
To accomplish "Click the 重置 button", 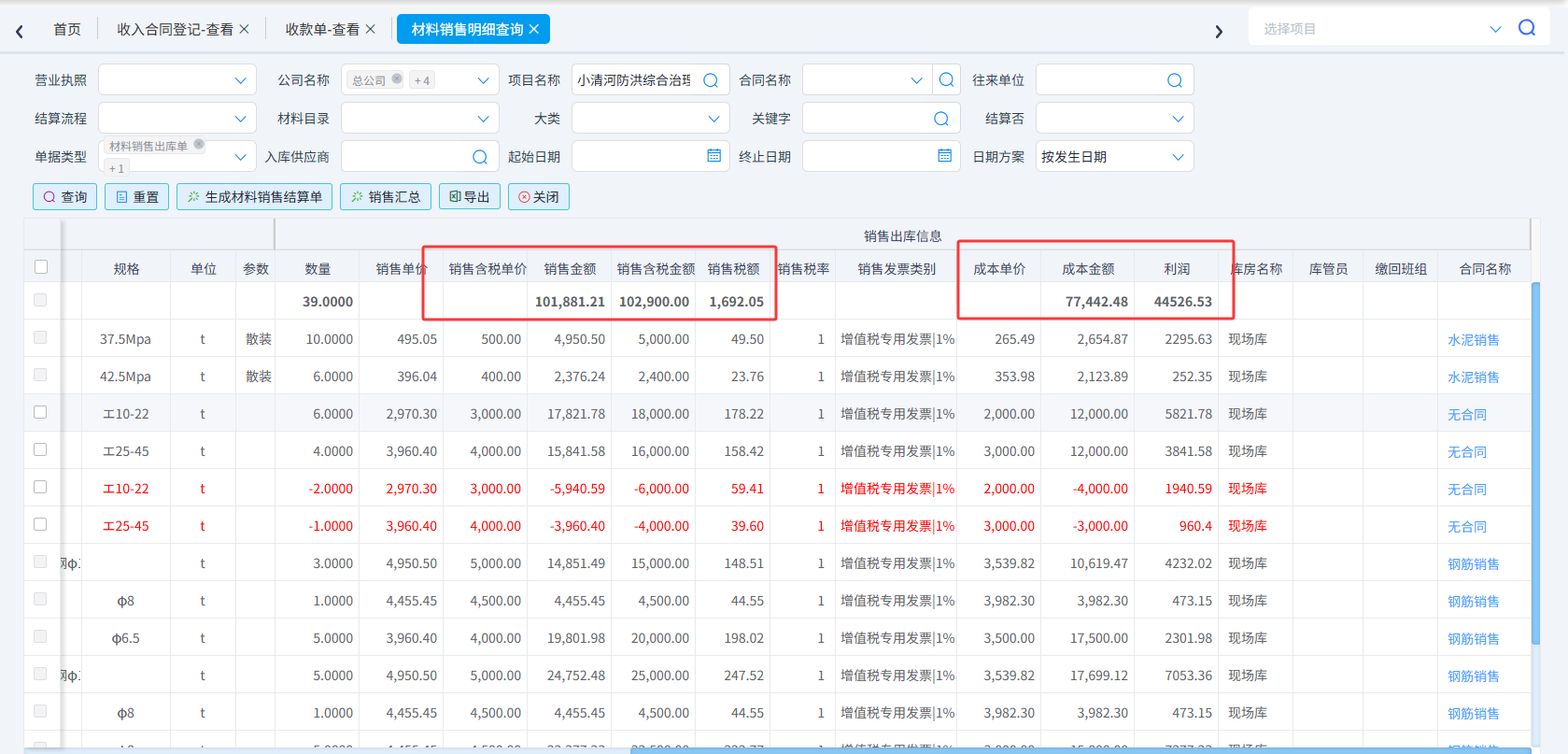I will tap(136, 197).
